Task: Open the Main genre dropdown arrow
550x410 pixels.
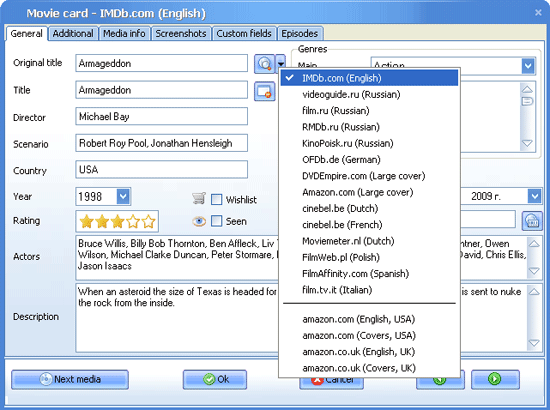Action: [528, 66]
